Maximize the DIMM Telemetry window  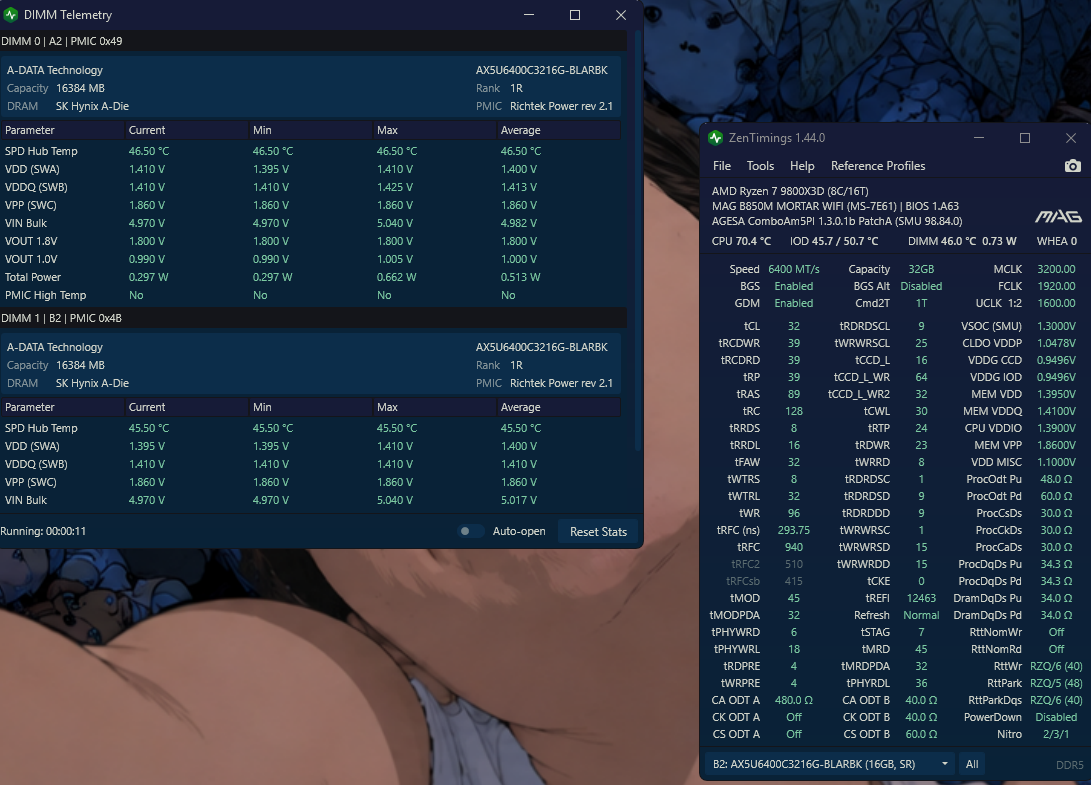tap(575, 15)
